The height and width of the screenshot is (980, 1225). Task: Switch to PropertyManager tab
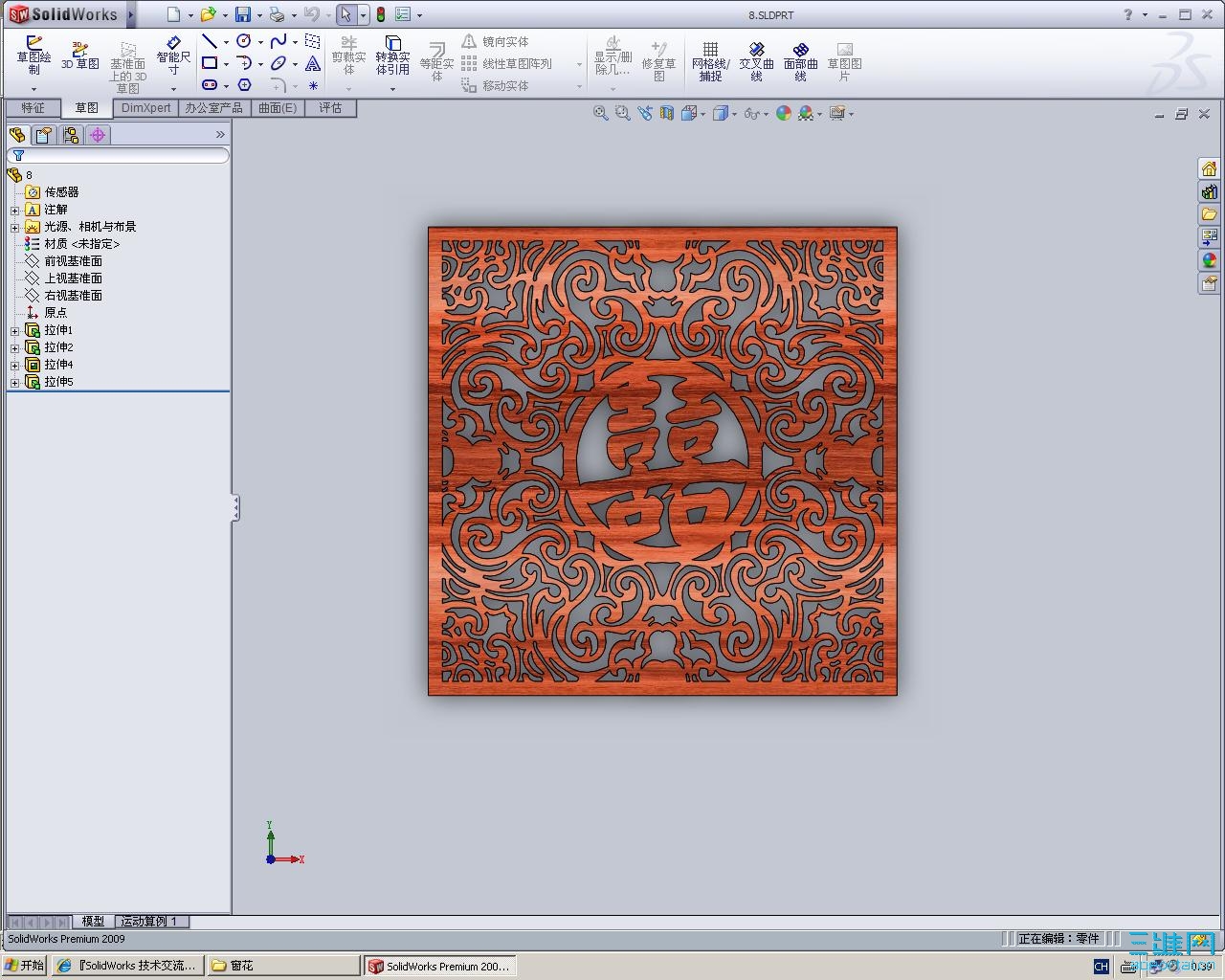44,135
